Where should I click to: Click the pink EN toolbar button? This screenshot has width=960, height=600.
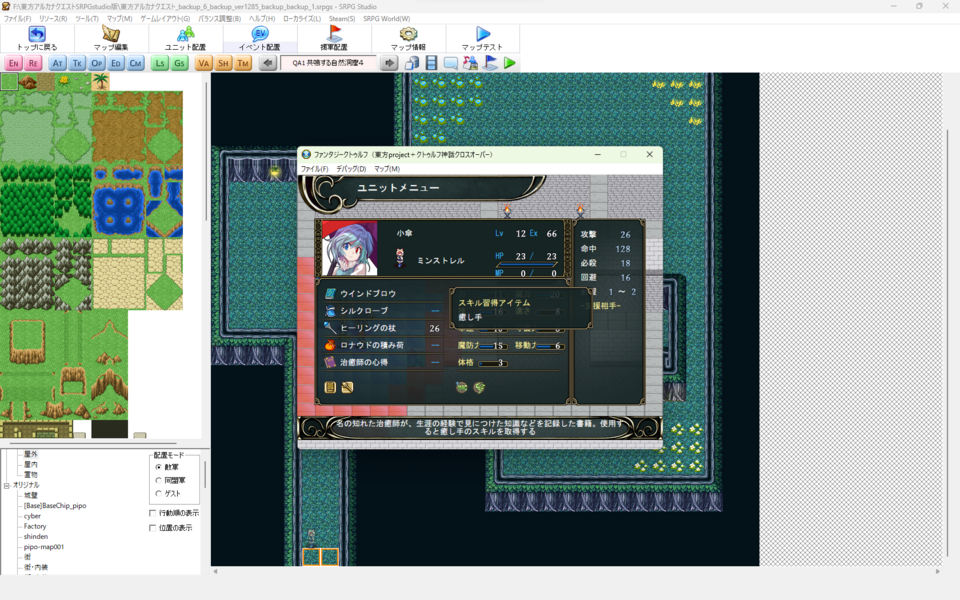pos(13,63)
